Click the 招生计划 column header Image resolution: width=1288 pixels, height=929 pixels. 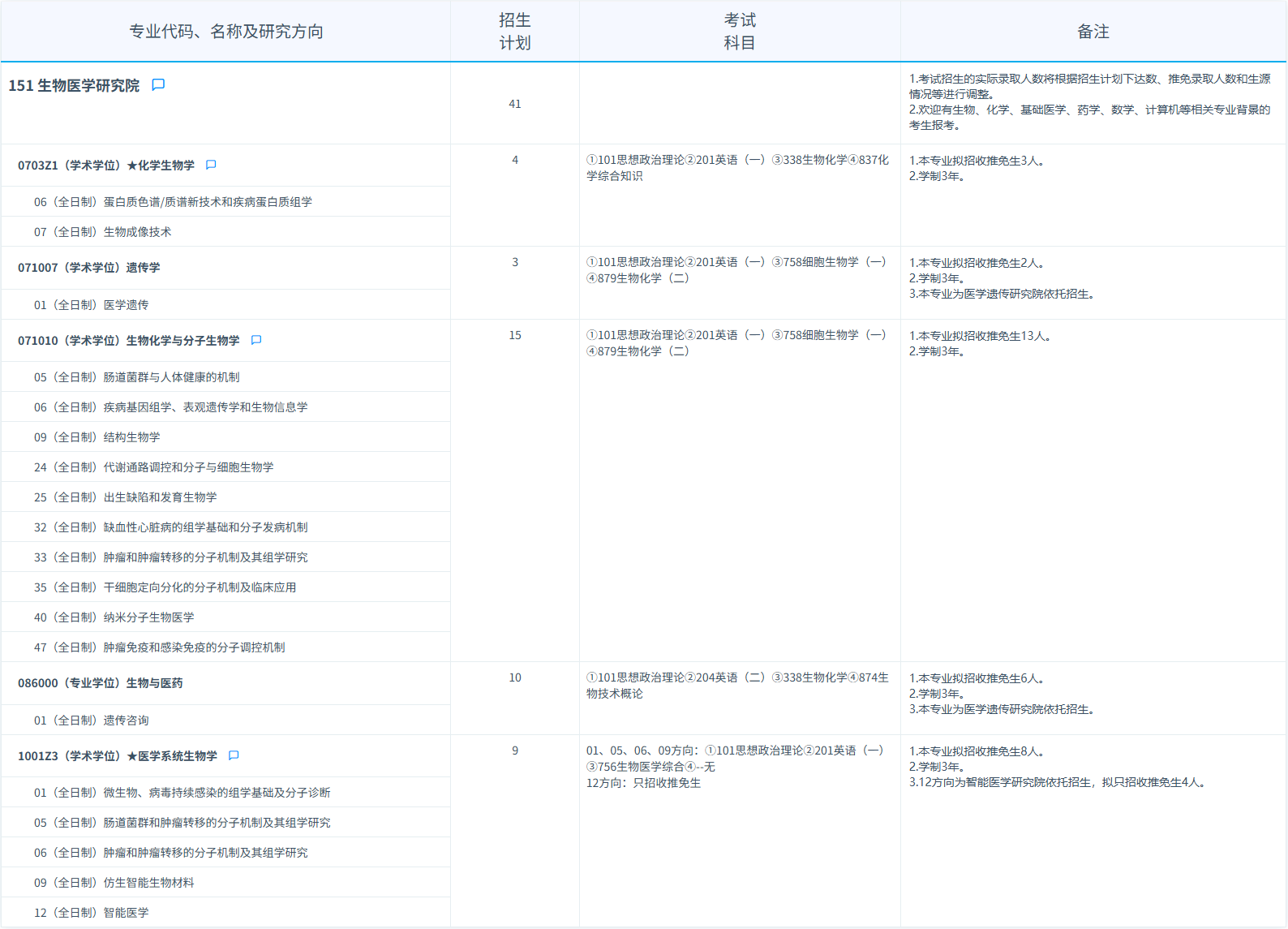pyautogui.click(x=514, y=32)
